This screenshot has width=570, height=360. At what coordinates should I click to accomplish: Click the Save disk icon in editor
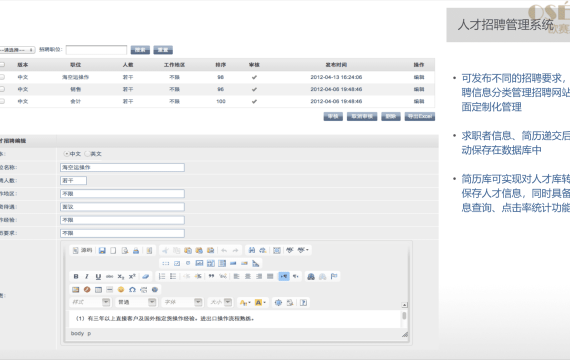point(102,251)
